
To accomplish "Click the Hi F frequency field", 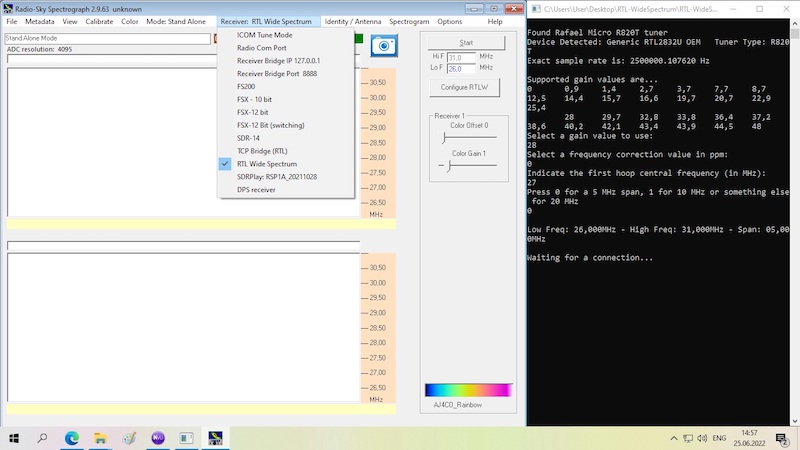I will pos(461,58).
